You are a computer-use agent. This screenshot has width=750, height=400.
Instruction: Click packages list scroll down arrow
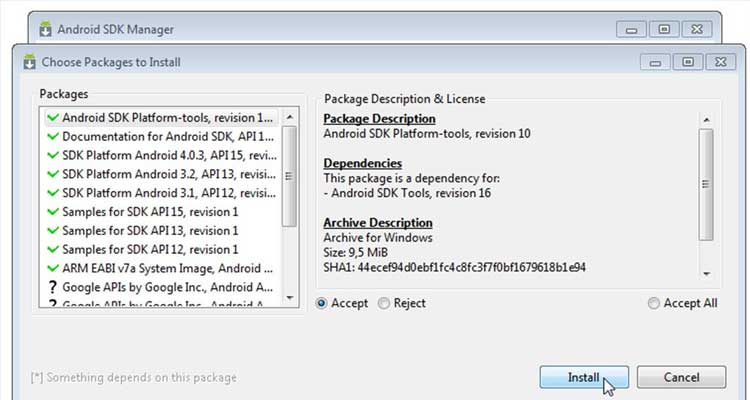click(289, 298)
